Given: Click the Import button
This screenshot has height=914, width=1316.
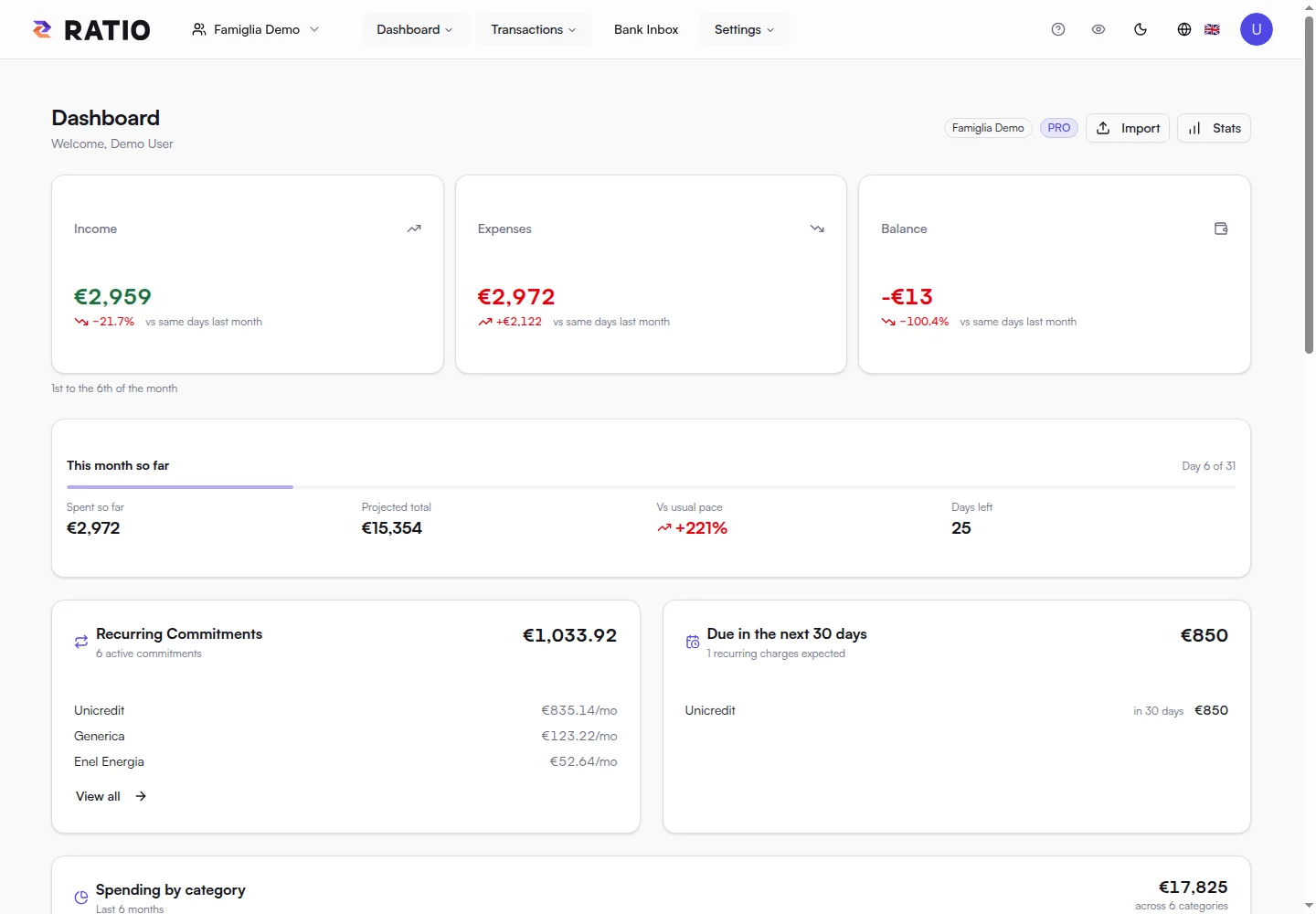Looking at the screenshot, I should click(x=1128, y=128).
